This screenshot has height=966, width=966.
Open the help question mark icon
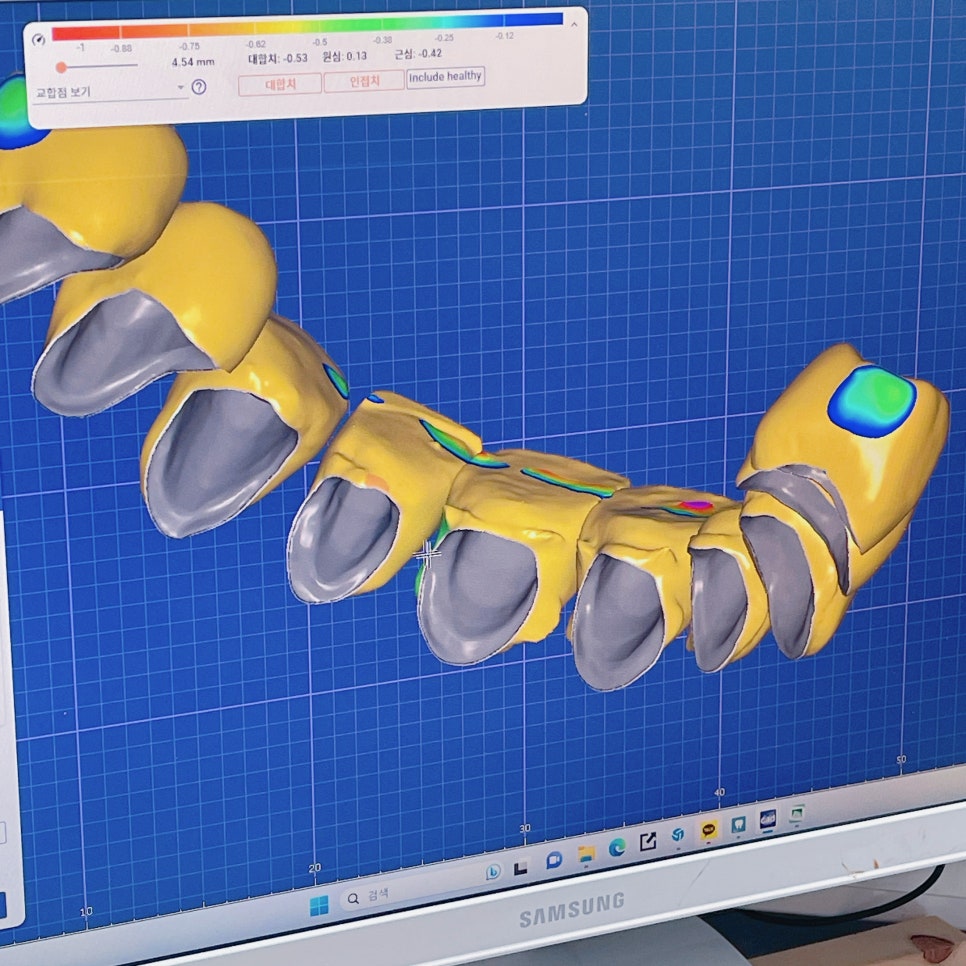tap(199, 87)
